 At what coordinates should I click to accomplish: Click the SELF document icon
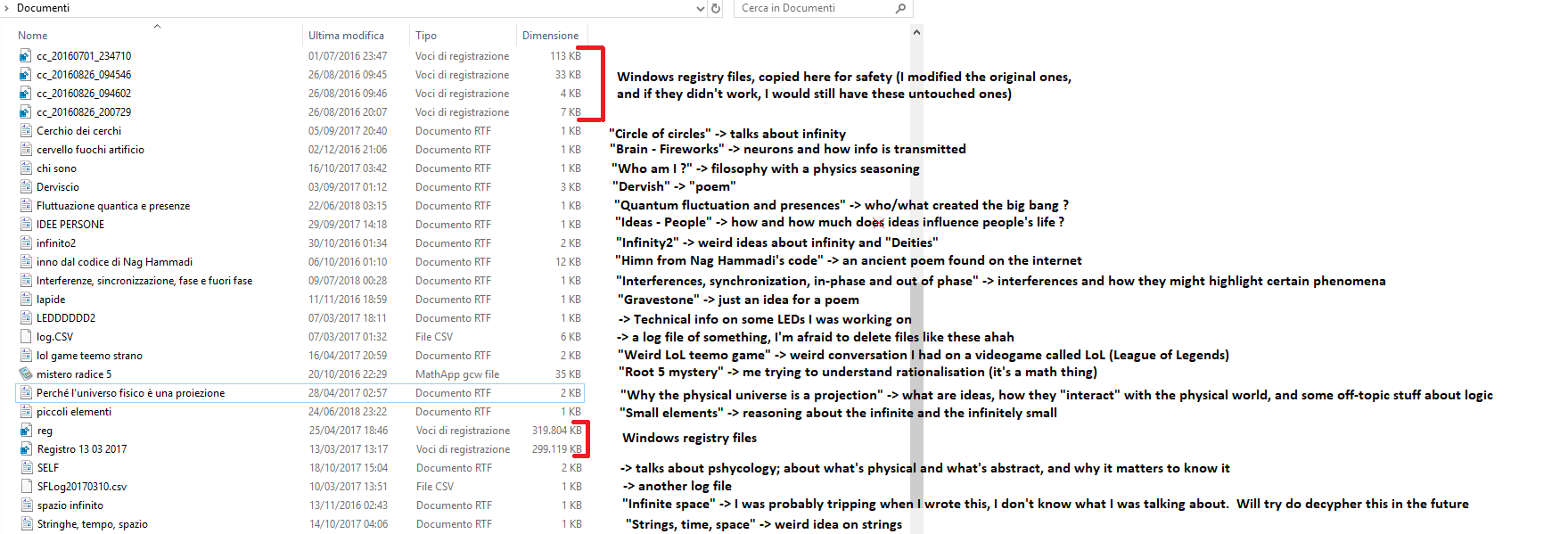point(25,467)
